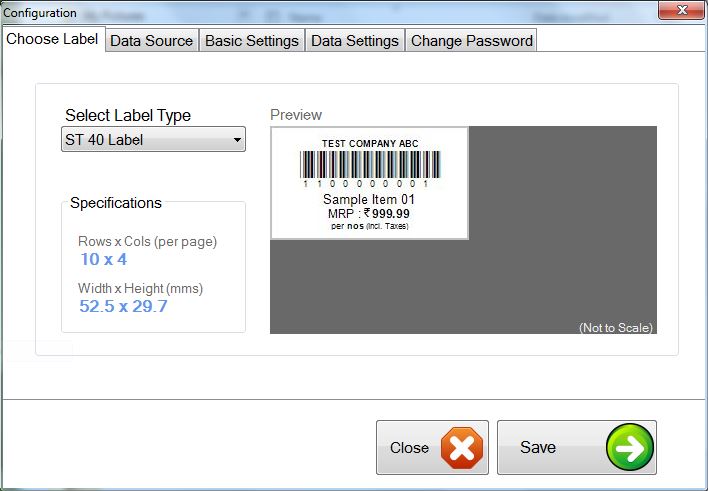The height and width of the screenshot is (491, 708).
Task: Click the Width x Height (mms) label
Action: (x=140, y=288)
